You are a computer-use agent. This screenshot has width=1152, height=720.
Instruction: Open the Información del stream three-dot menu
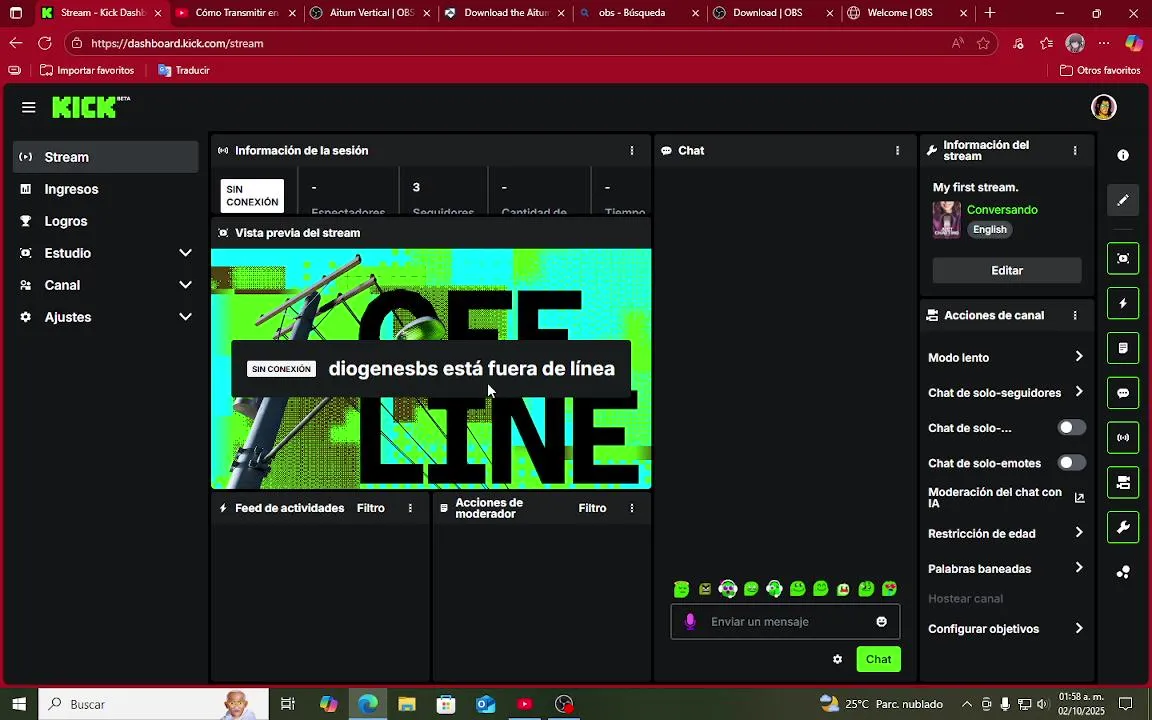pos(1075,151)
